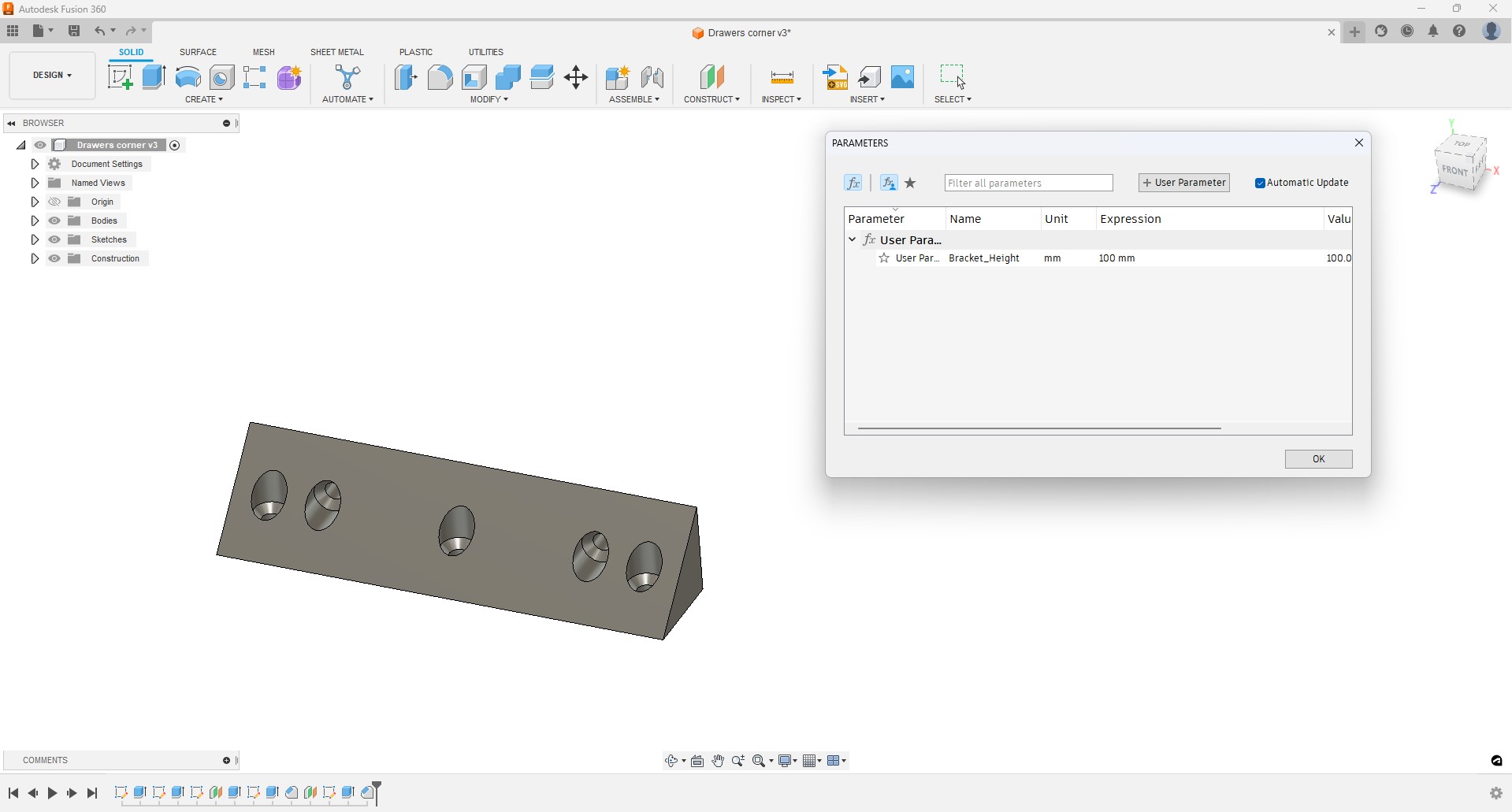Select the Extrude tool
Viewport: 1512px width, 812px height.
click(154, 77)
